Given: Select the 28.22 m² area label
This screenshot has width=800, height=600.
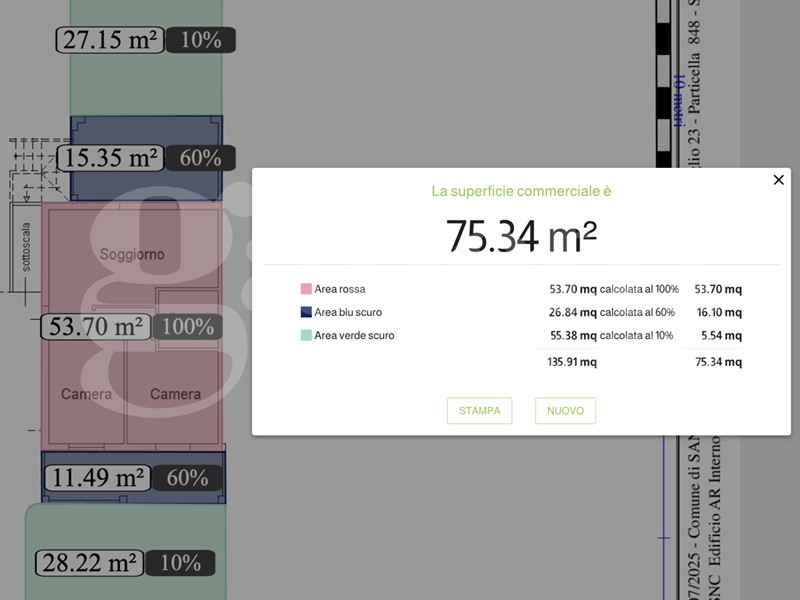Looking at the screenshot, I should 89,563.
